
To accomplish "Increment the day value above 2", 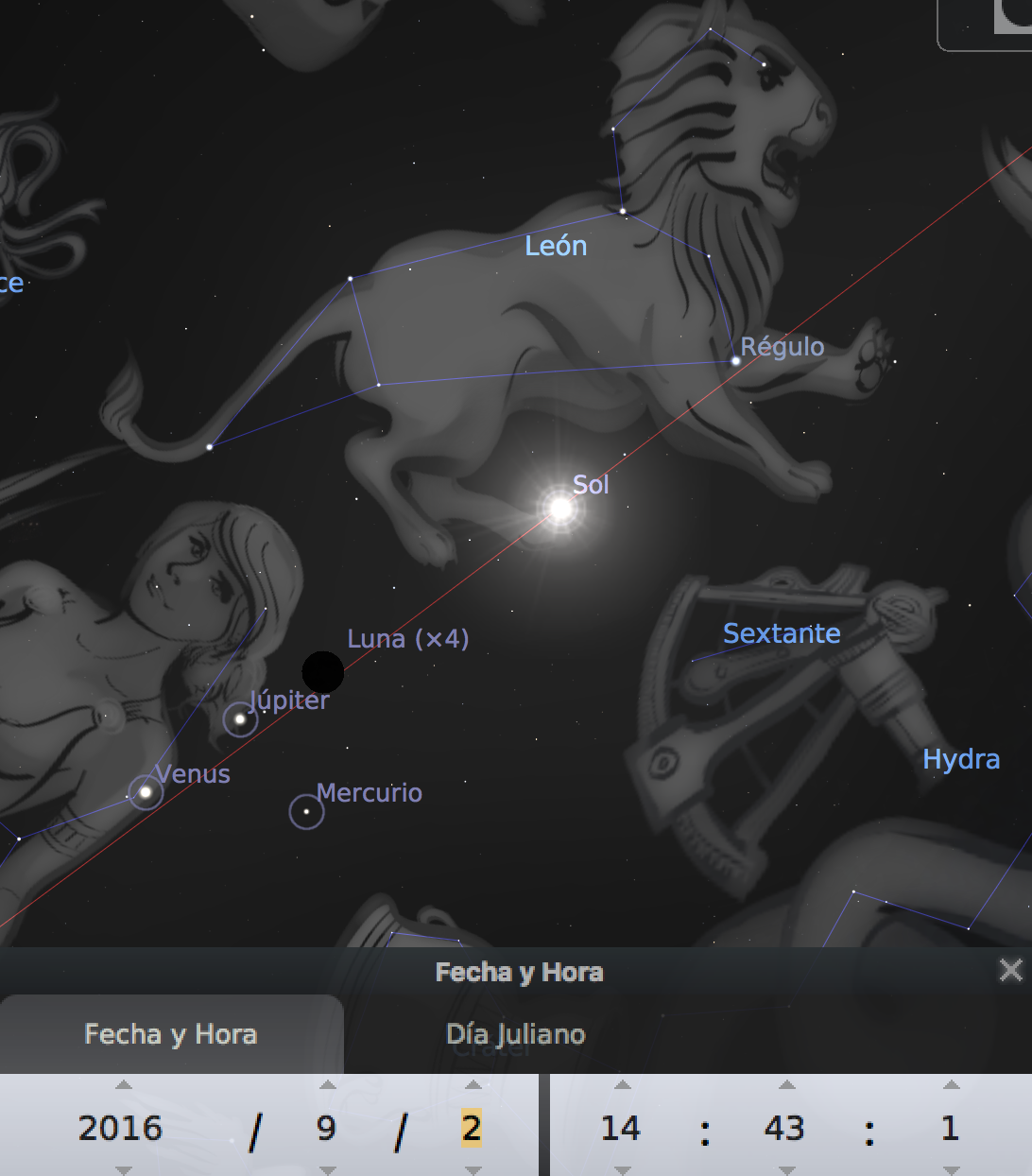I will point(473,1085).
